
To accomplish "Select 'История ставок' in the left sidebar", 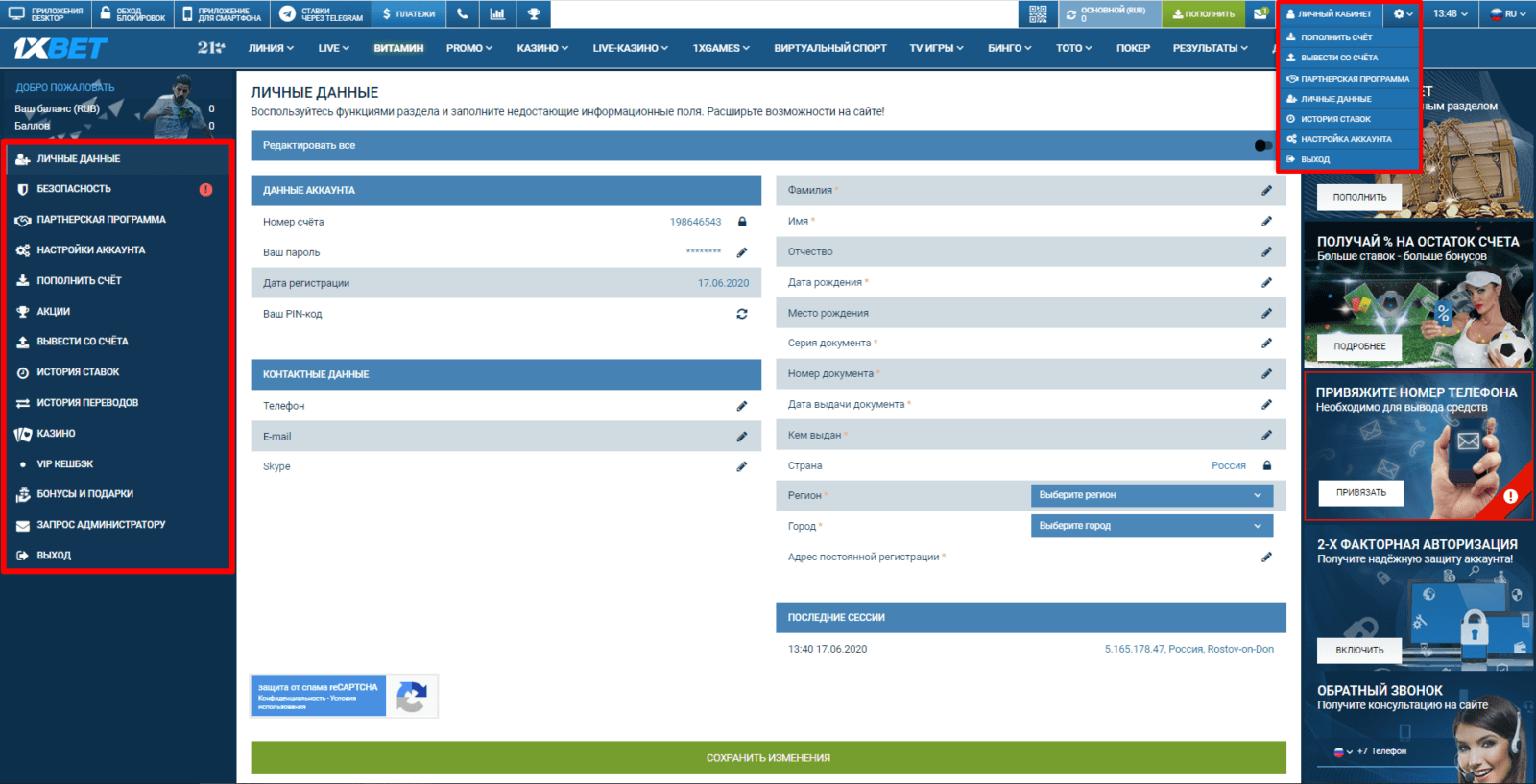I will coord(78,372).
